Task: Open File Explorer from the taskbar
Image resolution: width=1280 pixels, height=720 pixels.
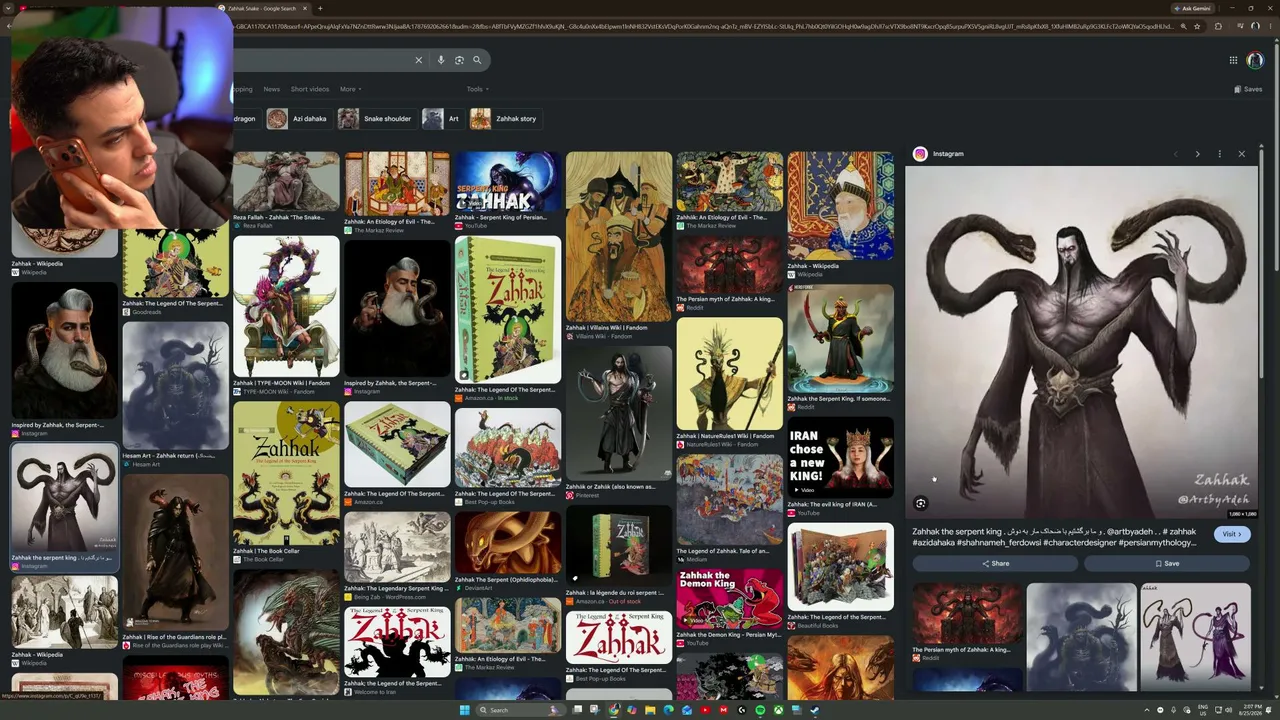Action: [650, 710]
